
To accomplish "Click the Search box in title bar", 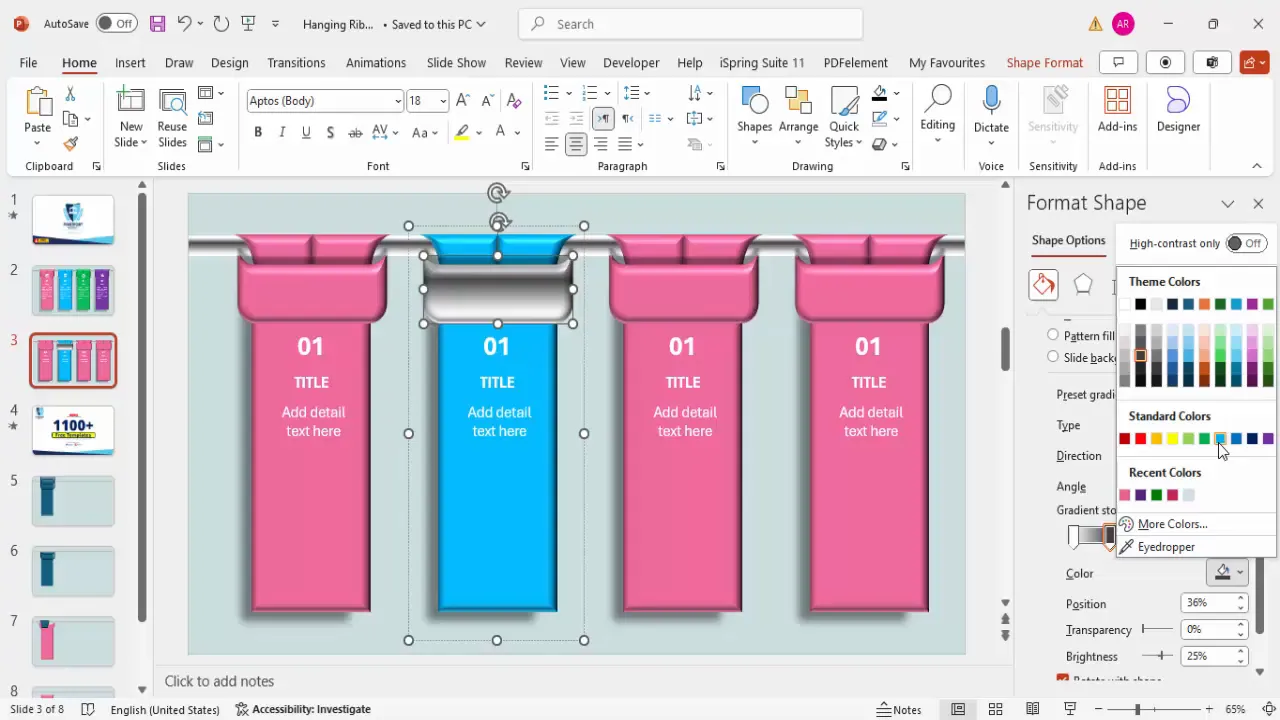I will pos(690,24).
